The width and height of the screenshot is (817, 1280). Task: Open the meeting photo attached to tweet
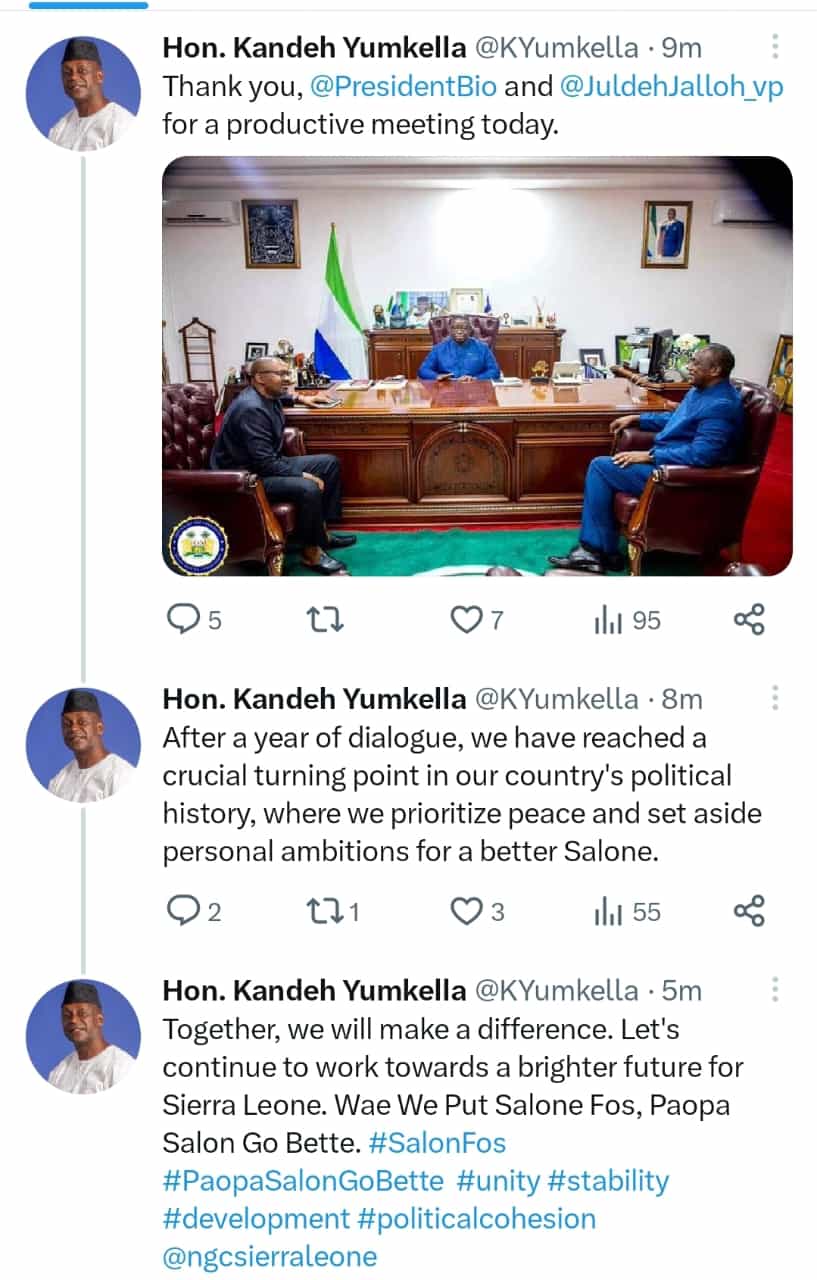pos(477,366)
